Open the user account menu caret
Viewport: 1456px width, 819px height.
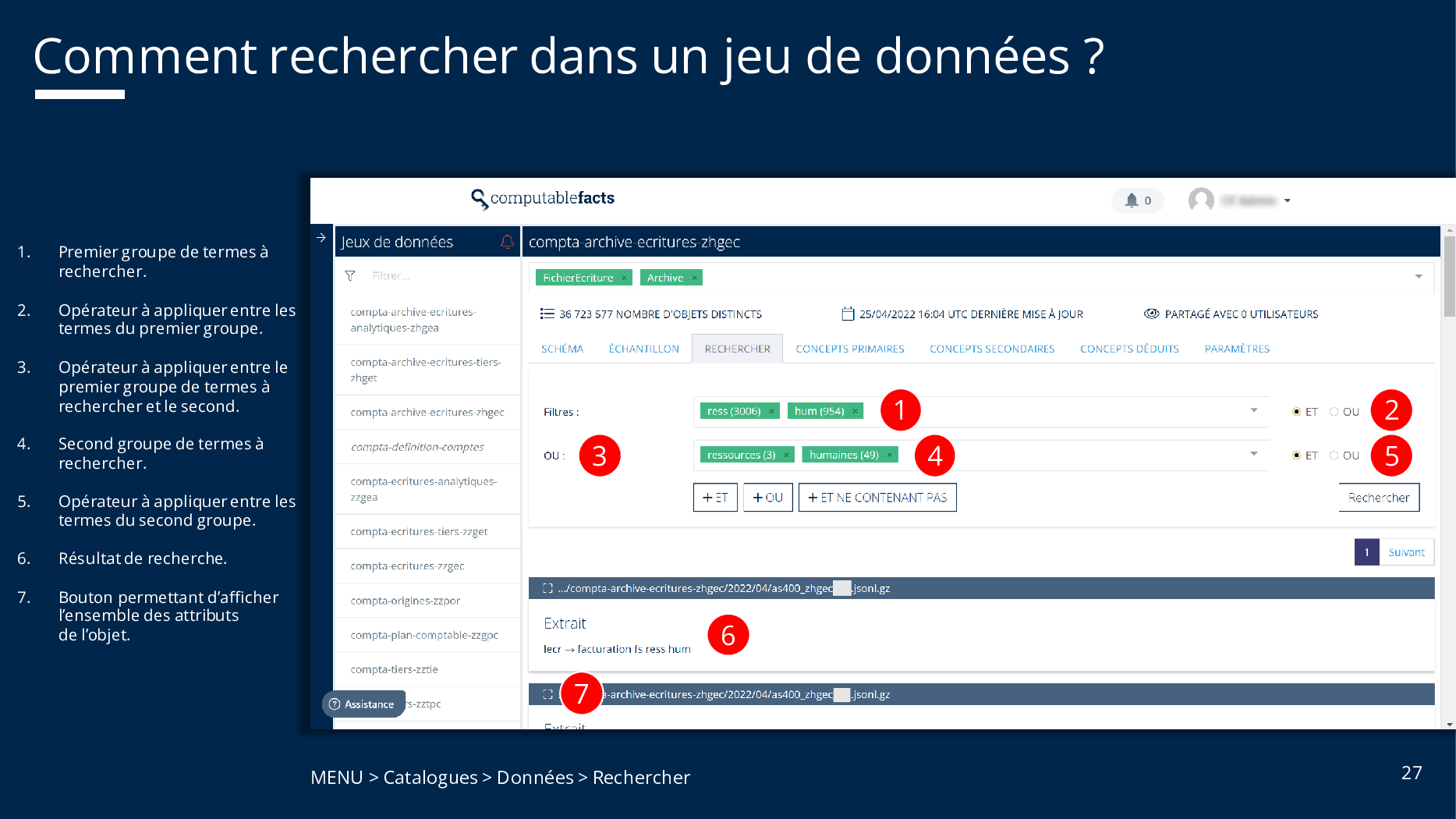(1288, 201)
